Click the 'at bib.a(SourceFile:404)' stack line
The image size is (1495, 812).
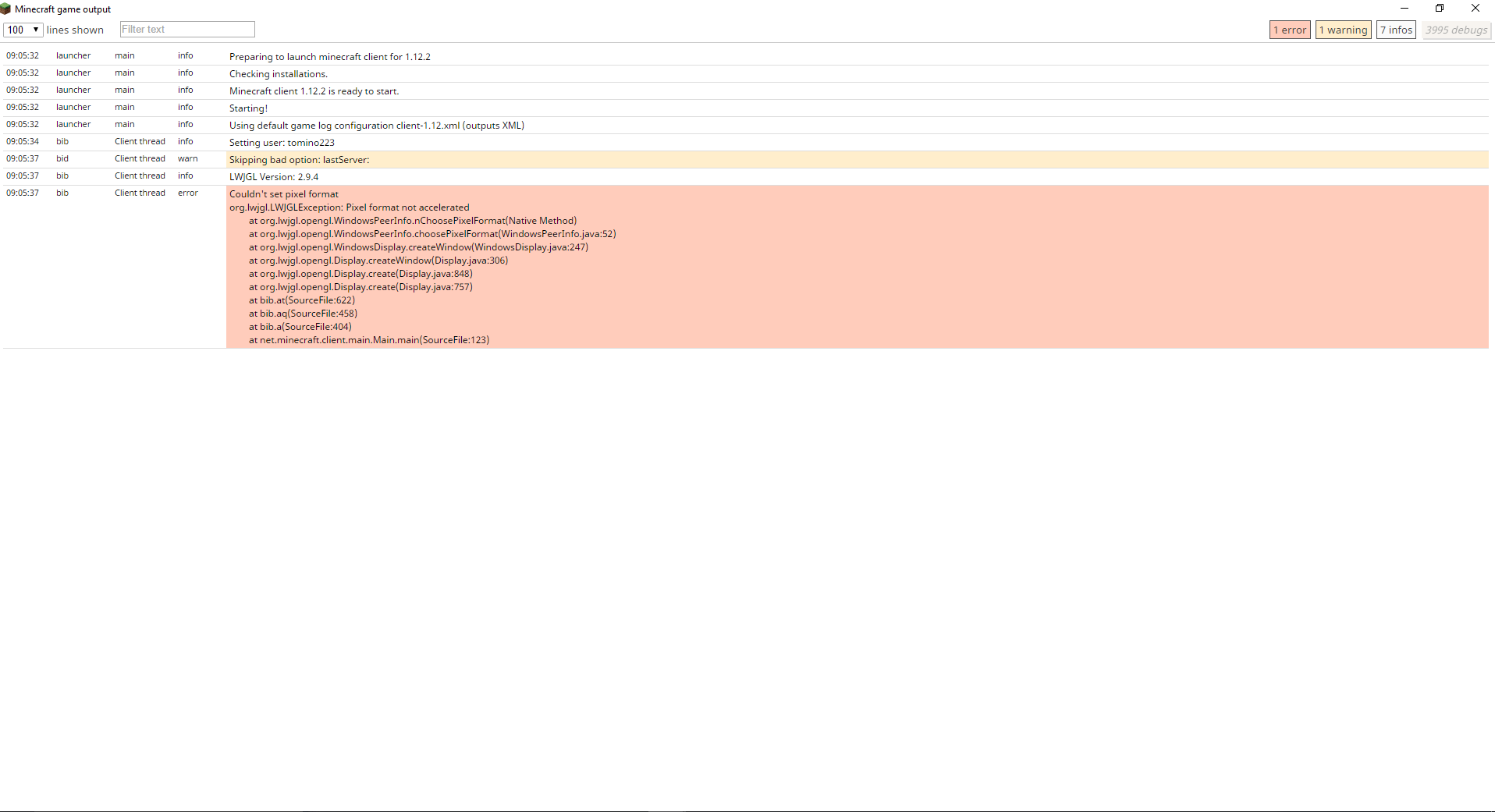coord(300,327)
